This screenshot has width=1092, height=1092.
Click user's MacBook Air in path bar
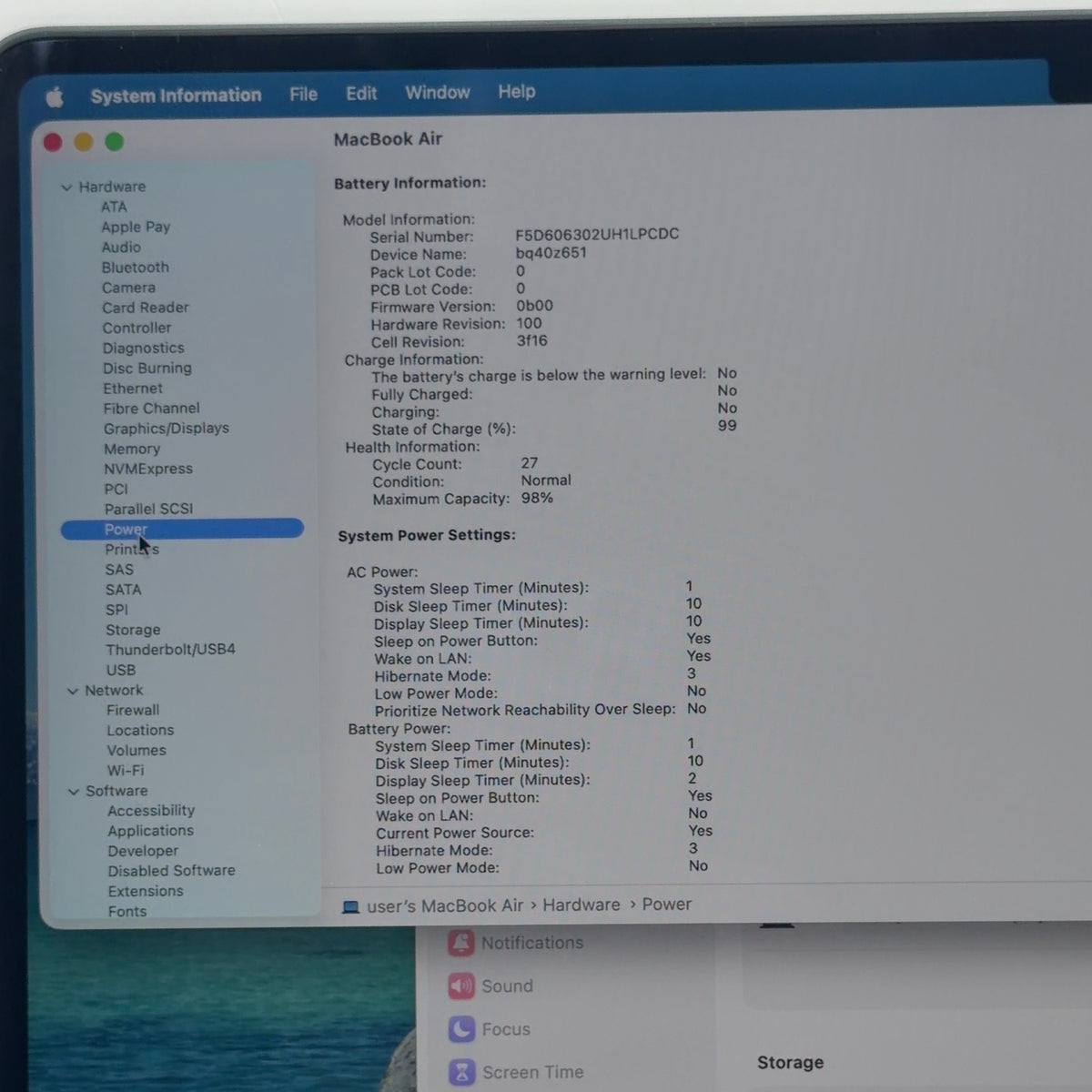(x=445, y=906)
